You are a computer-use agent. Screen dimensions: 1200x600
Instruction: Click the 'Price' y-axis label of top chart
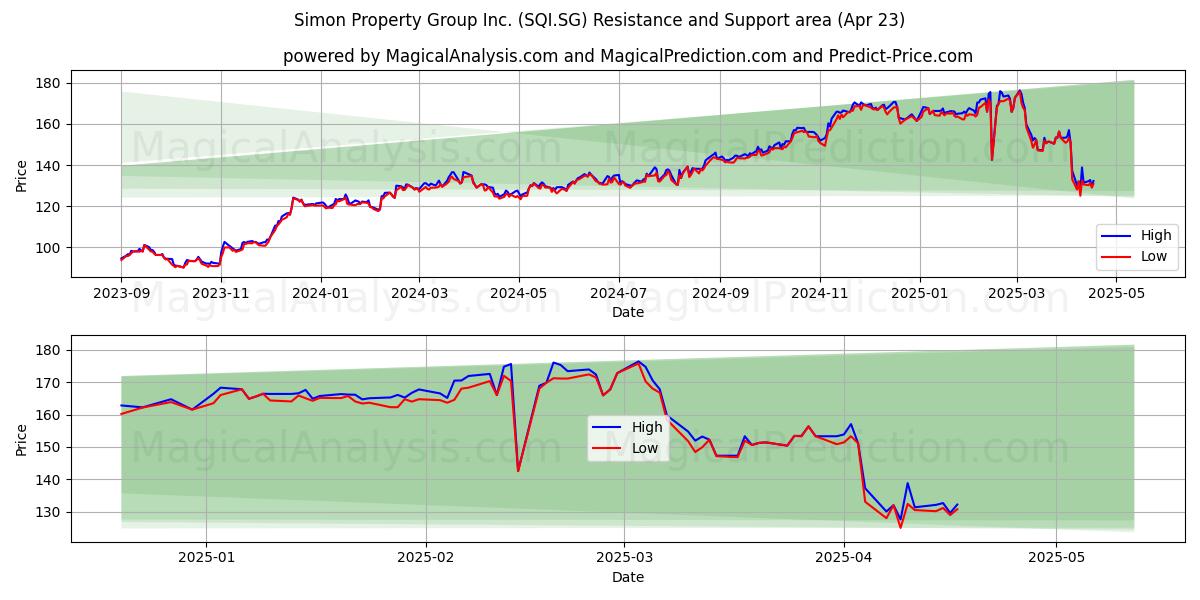pos(22,175)
